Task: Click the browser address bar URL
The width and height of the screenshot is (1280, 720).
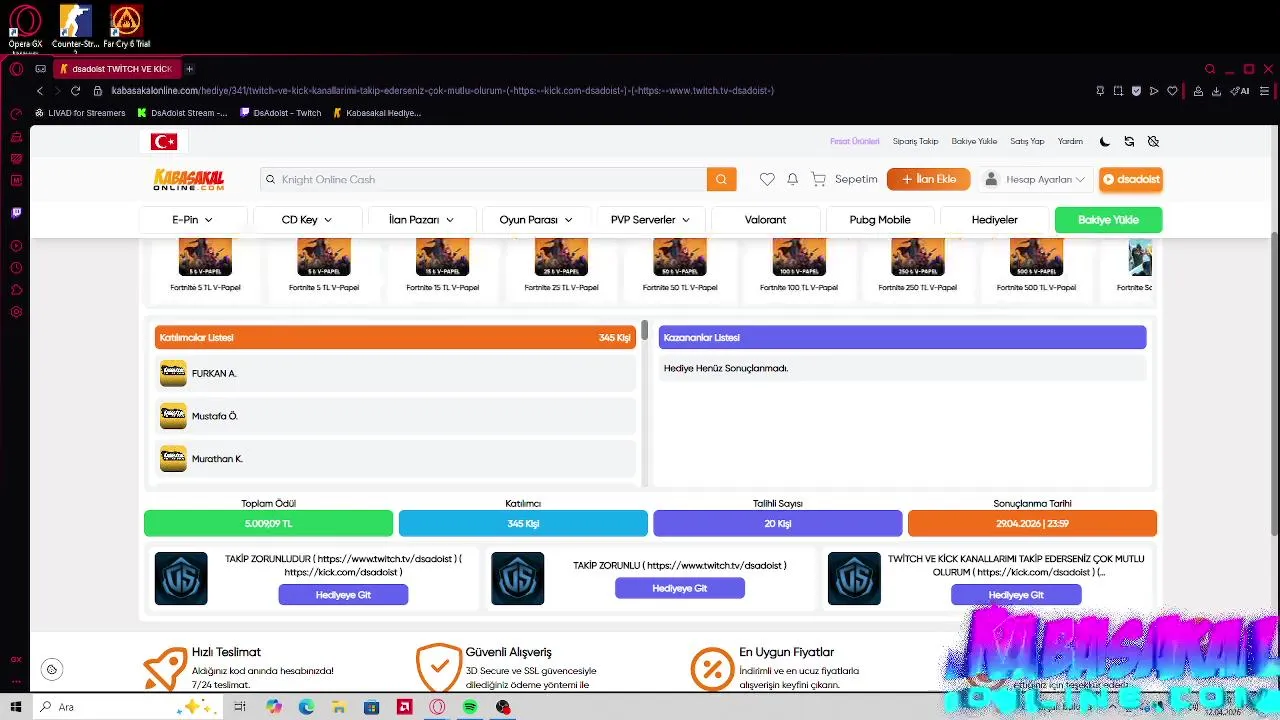Action: pyautogui.click(x=442, y=91)
